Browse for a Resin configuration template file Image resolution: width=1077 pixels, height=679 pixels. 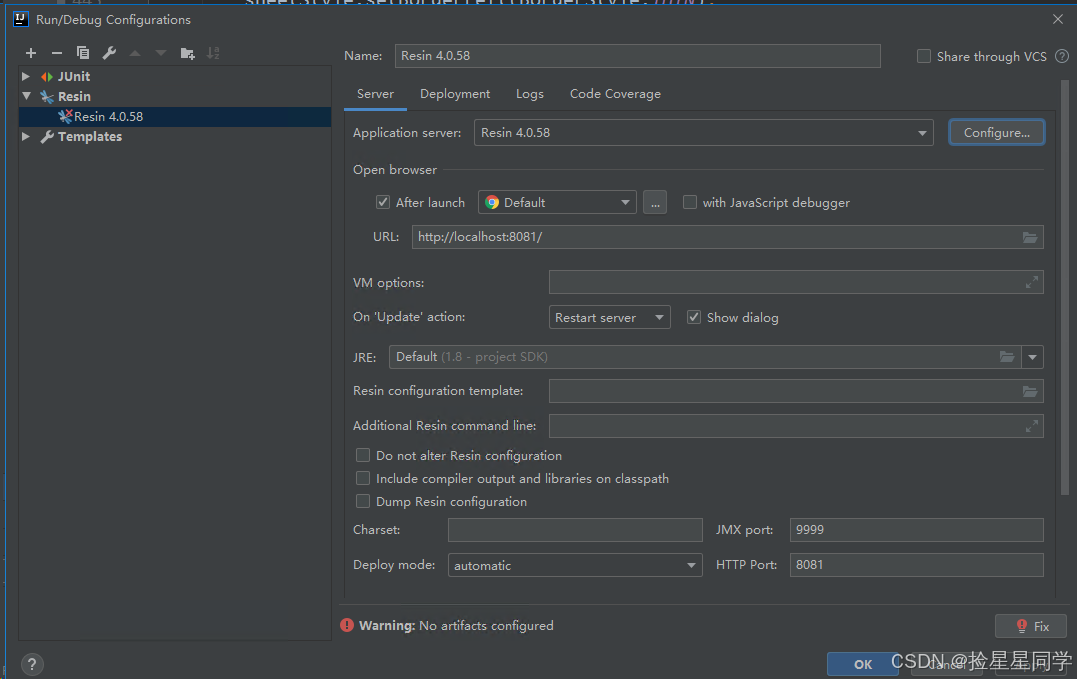pos(1030,391)
